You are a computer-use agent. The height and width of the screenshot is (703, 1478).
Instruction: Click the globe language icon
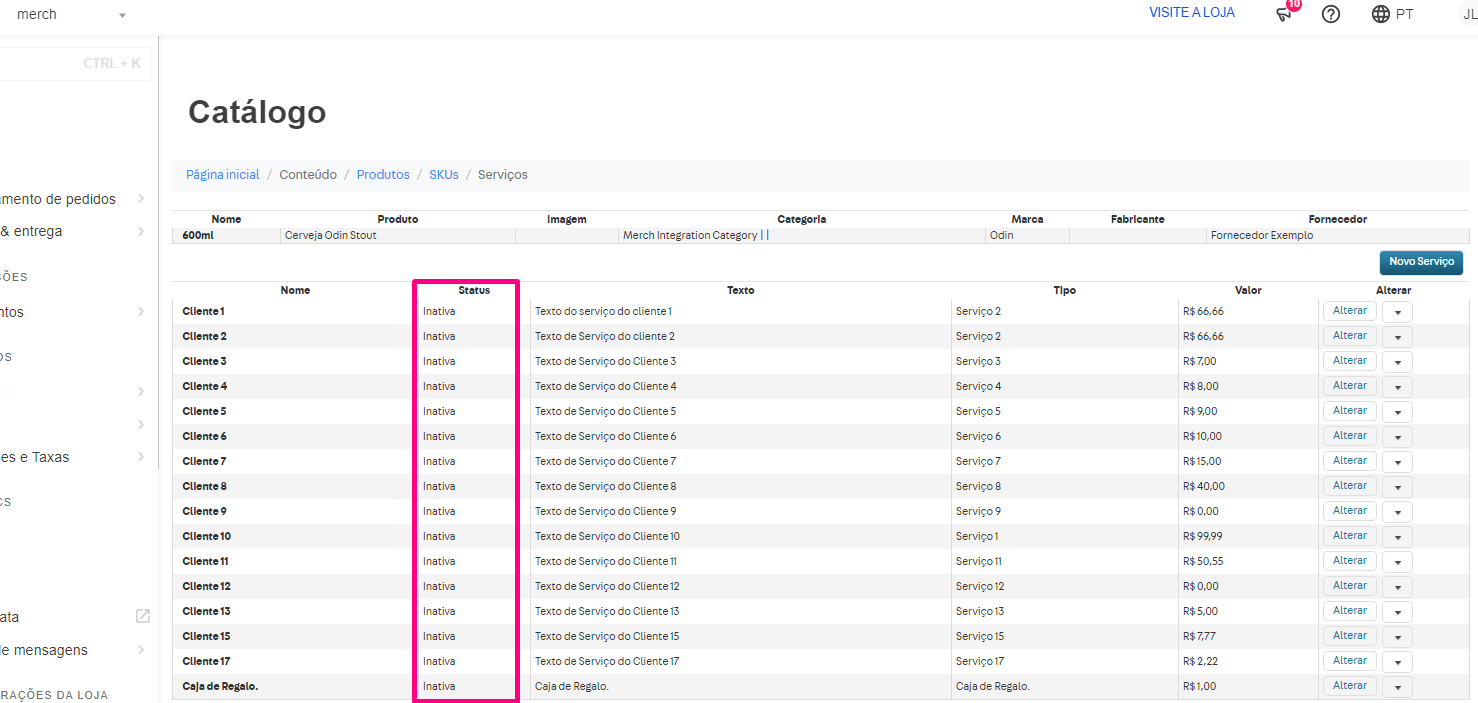pos(1381,14)
